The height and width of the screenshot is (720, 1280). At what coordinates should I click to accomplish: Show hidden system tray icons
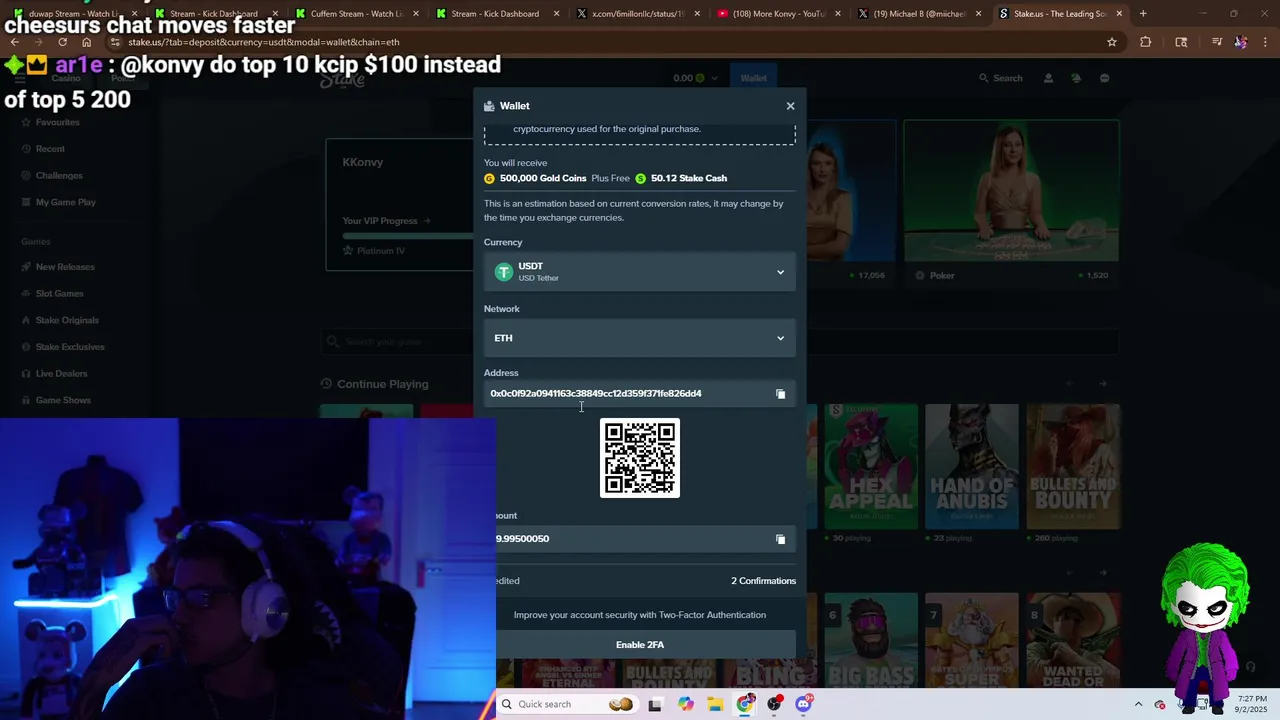coord(1138,705)
